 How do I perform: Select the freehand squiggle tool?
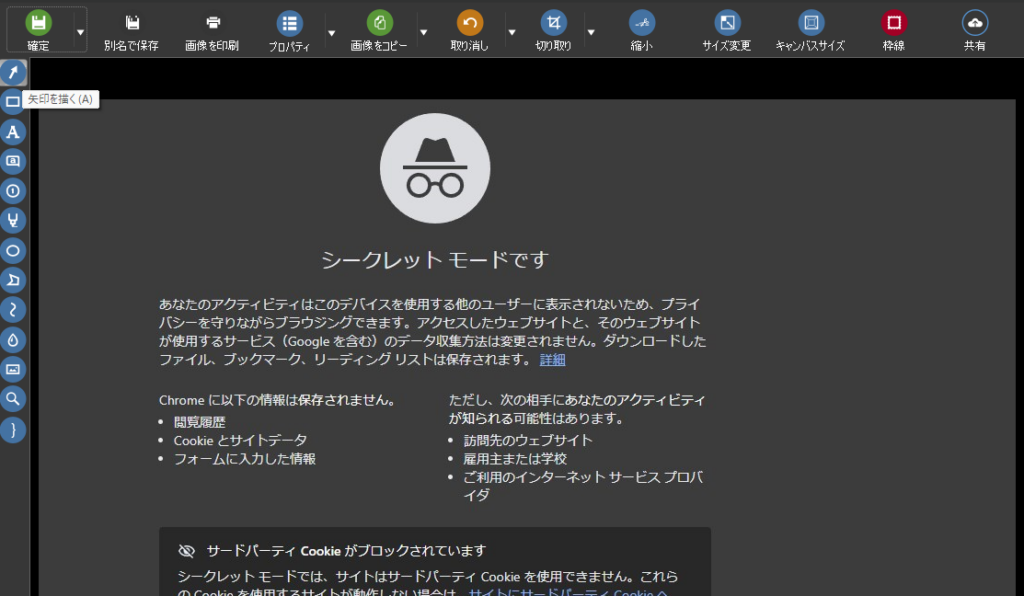(13, 310)
